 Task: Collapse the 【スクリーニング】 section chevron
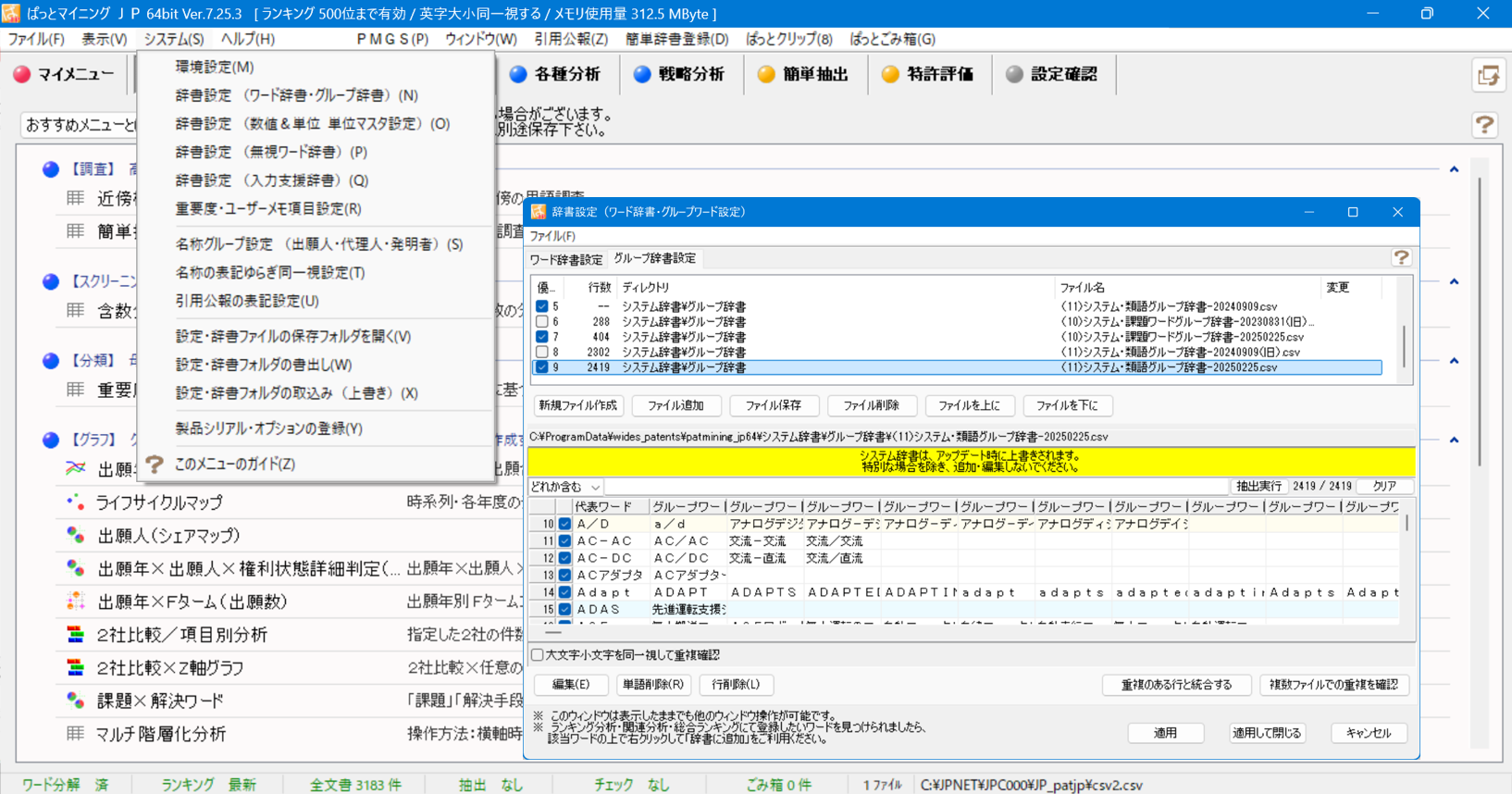pyautogui.click(x=1454, y=281)
